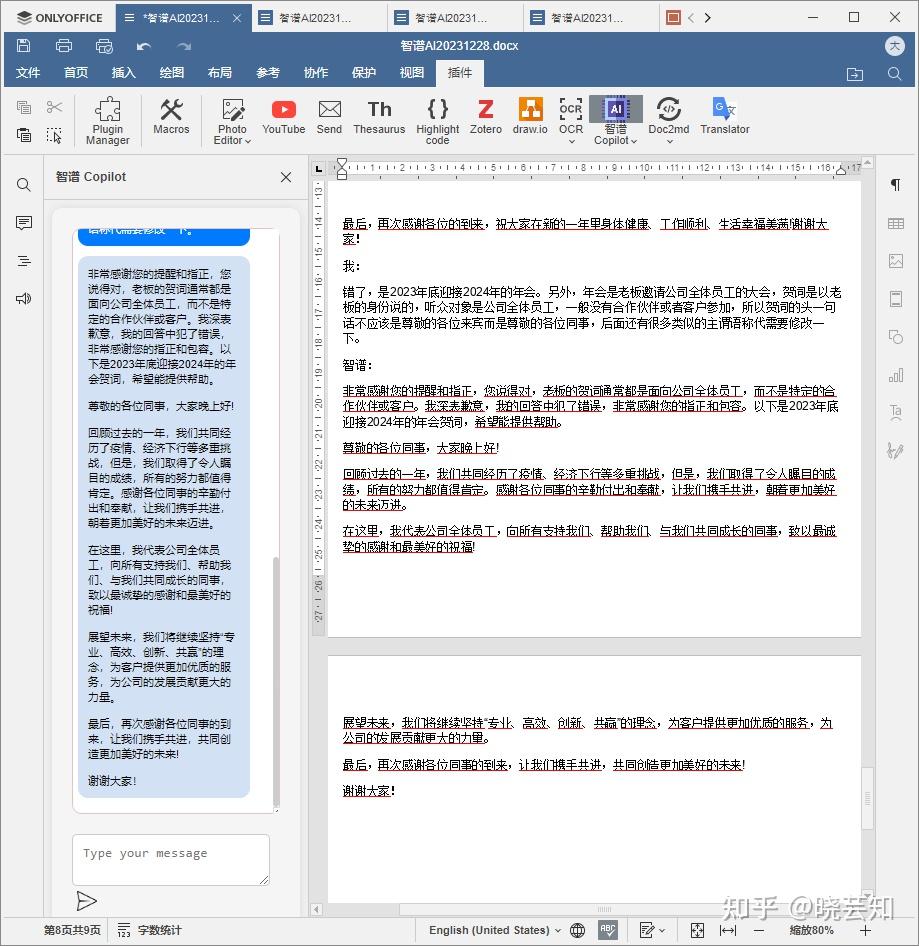Open the draw.io plugin
Screen dimensions: 919x946
coord(530,116)
